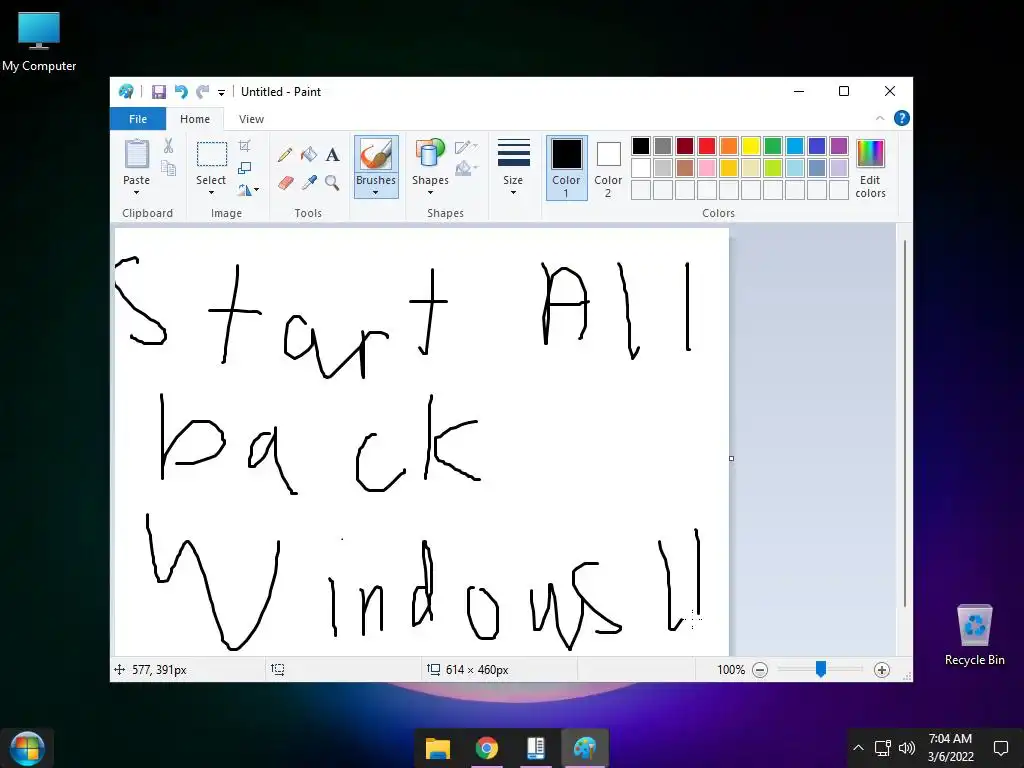Click the vertical scrollbar of canvas area

coord(904,424)
